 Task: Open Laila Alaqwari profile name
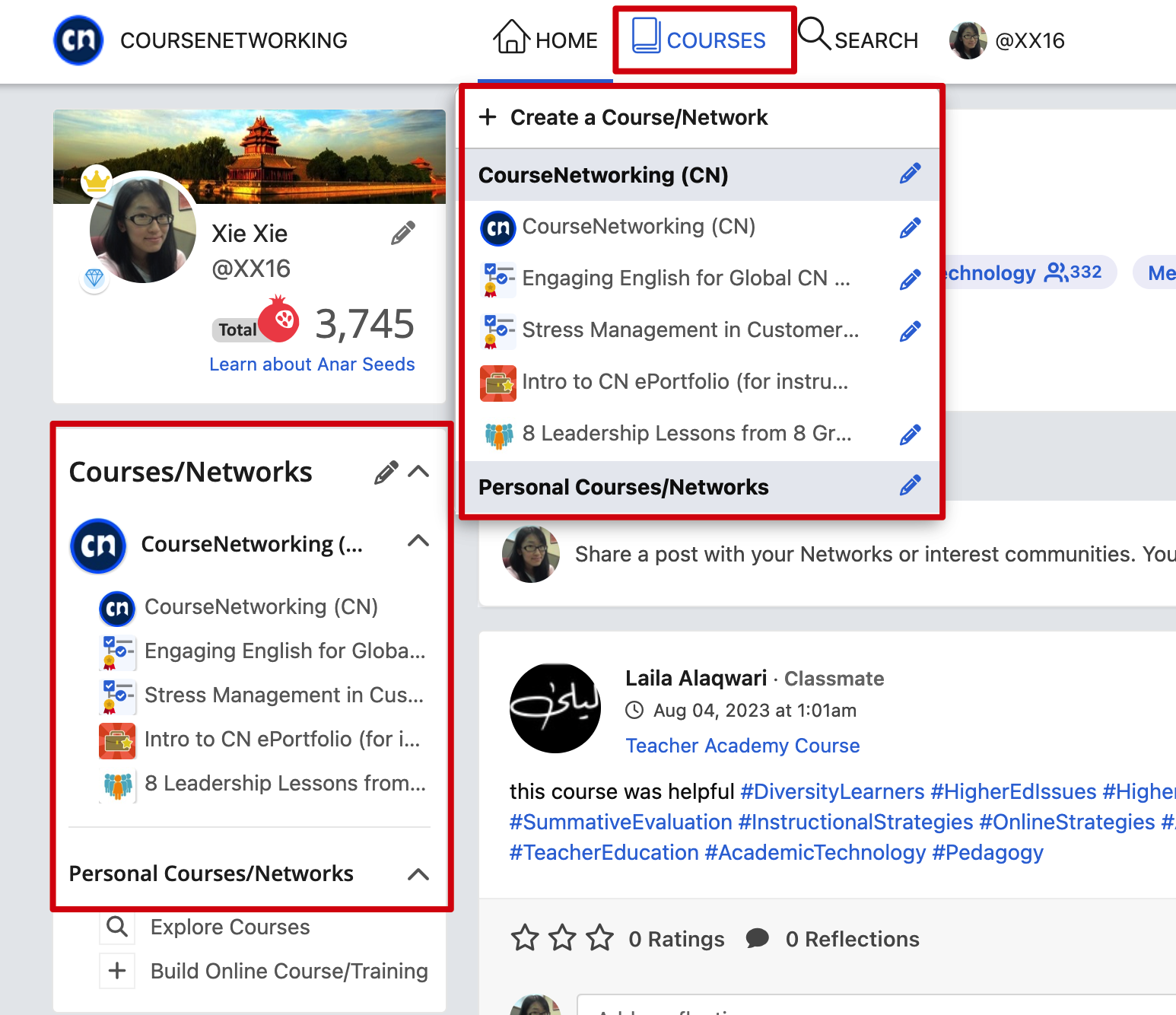tap(696, 678)
